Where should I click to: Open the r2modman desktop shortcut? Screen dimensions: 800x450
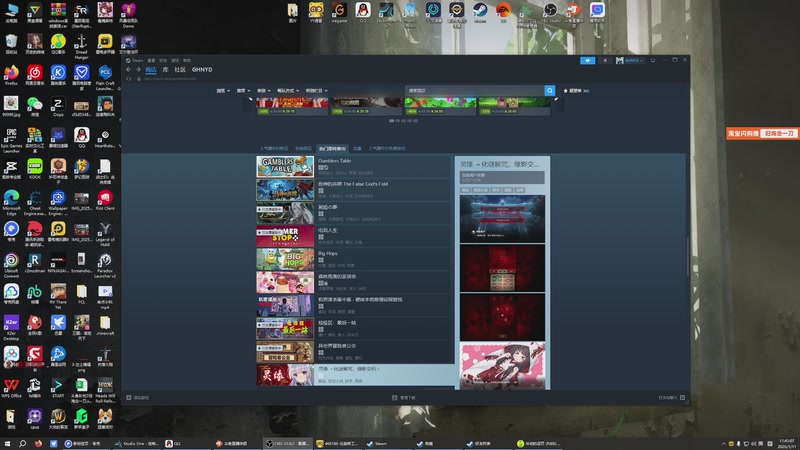(35, 263)
